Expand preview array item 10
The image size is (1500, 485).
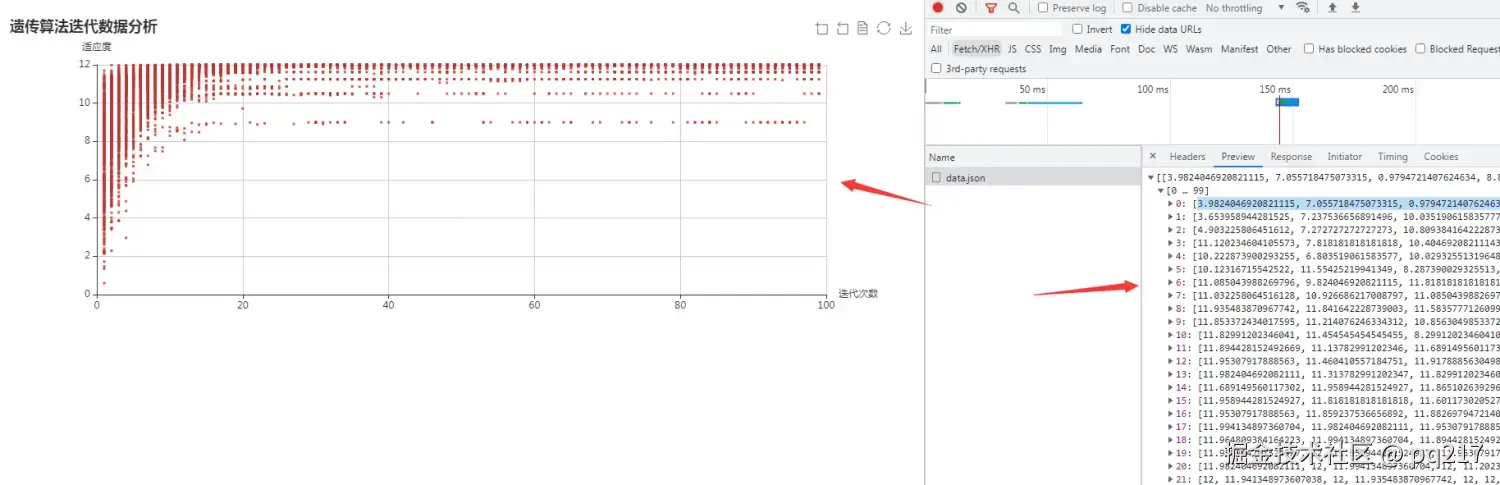tap(1171, 334)
